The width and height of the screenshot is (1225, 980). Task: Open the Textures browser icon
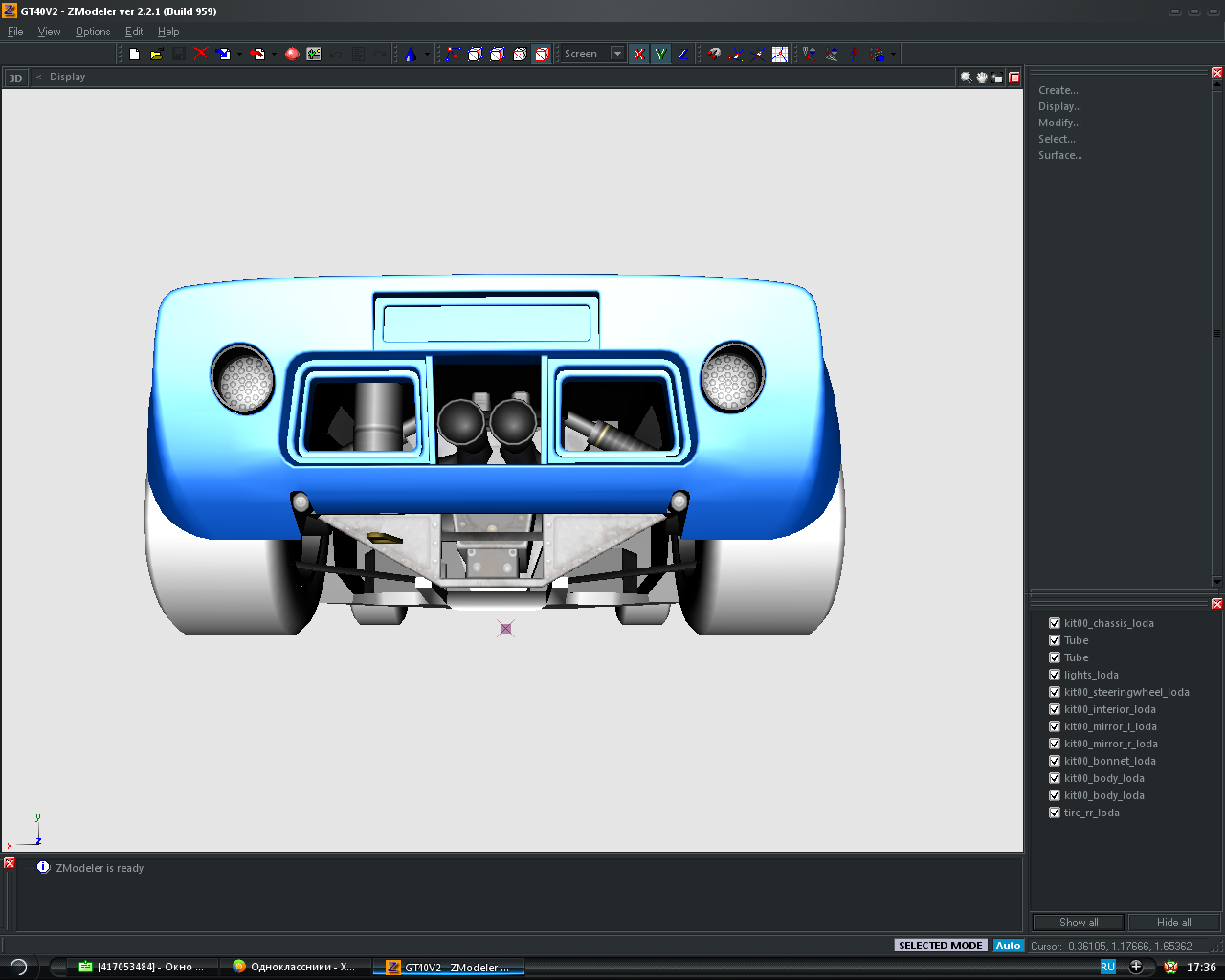[314, 55]
